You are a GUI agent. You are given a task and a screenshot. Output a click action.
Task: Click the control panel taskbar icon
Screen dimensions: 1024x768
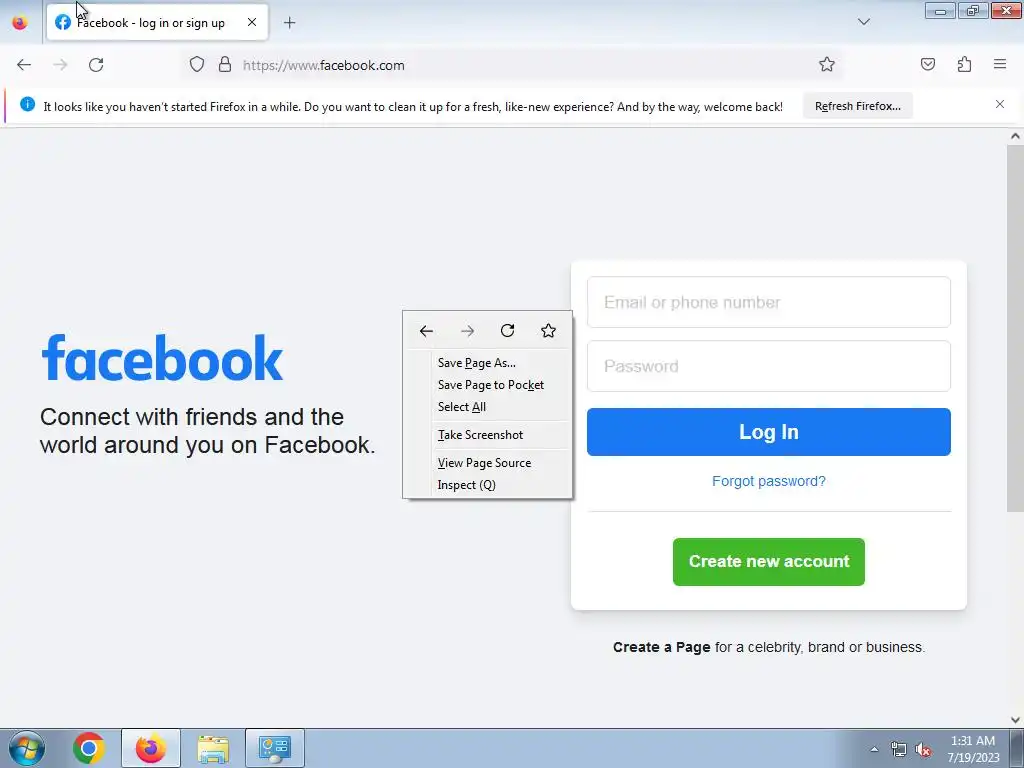[274, 748]
